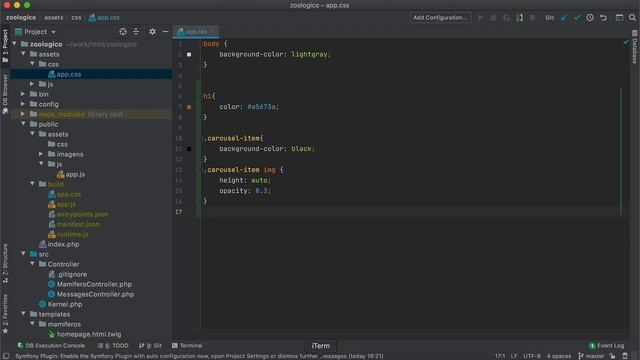
Task: Click the lightgray color swatch in gutter
Action: pyautogui.click(x=189, y=54)
